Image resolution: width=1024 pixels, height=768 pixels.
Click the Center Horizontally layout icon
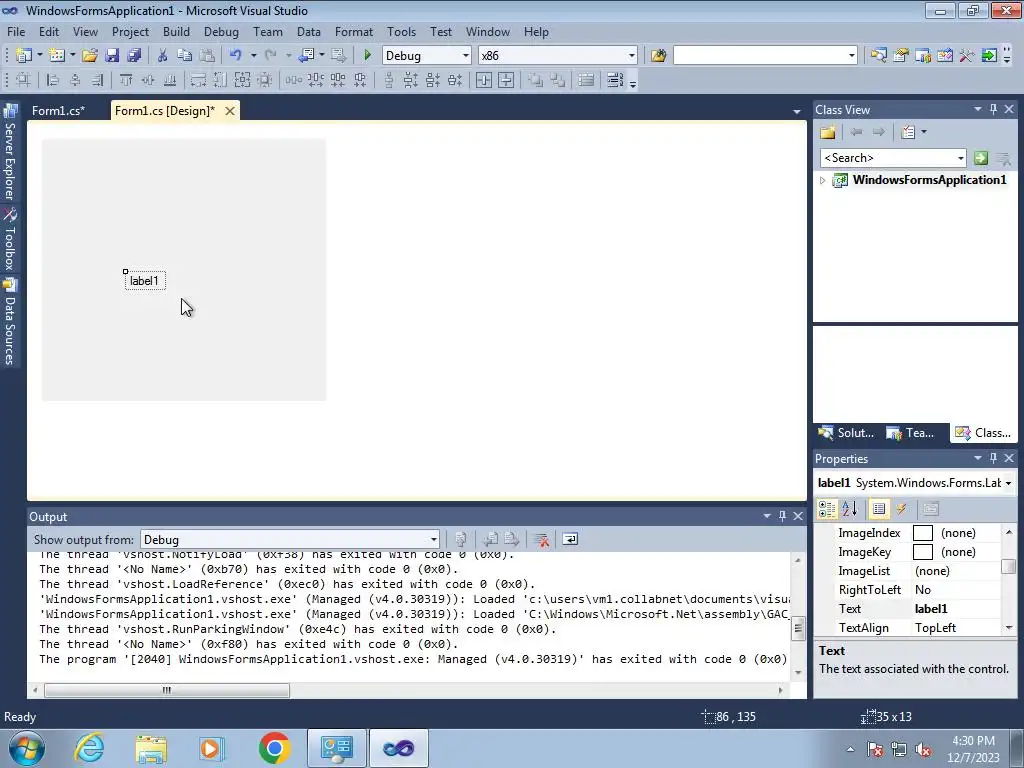484,80
